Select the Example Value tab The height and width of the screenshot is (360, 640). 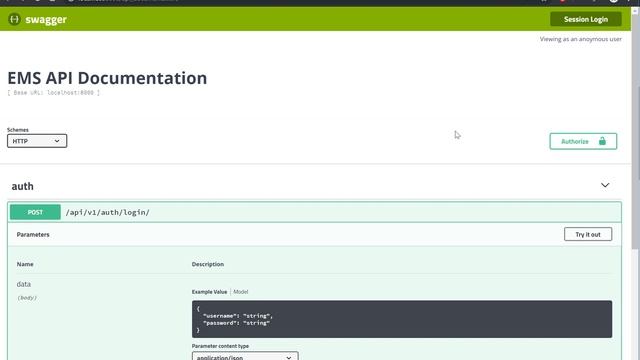(209, 292)
